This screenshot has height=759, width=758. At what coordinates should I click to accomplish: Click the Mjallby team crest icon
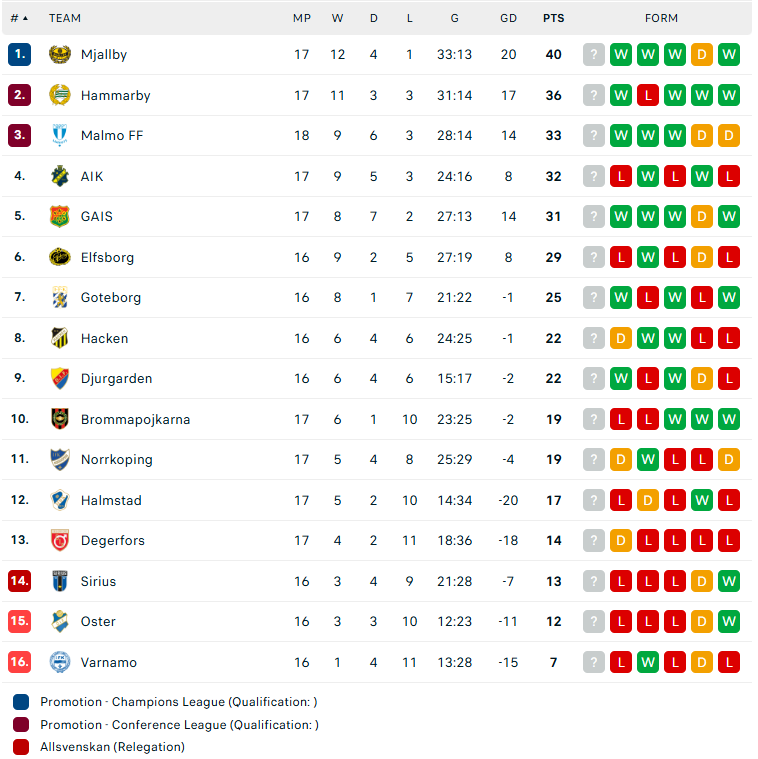(x=60, y=54)
